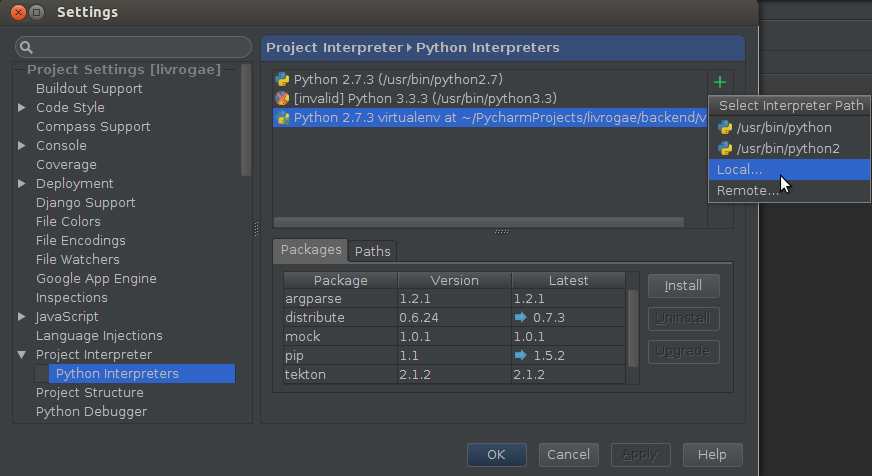
Task: Focus the settings search field
Action: (133, 47)
